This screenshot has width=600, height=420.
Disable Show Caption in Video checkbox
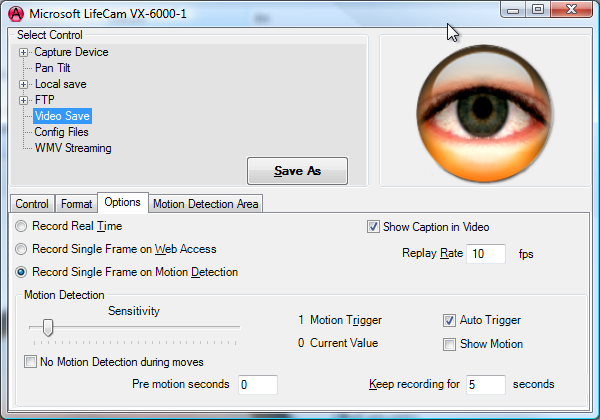374,227
